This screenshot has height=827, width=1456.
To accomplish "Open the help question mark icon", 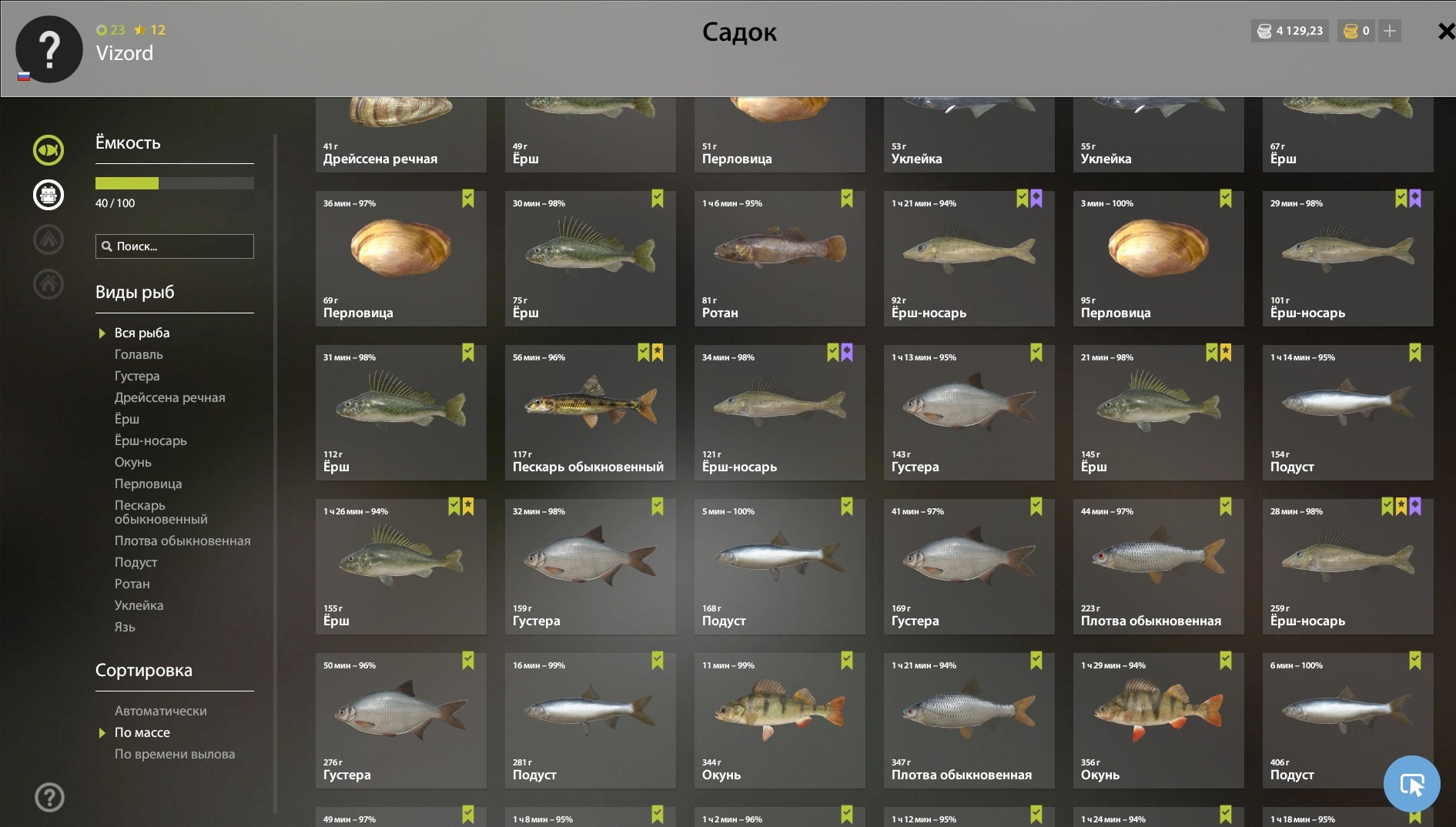I will (x=49, y=797).
